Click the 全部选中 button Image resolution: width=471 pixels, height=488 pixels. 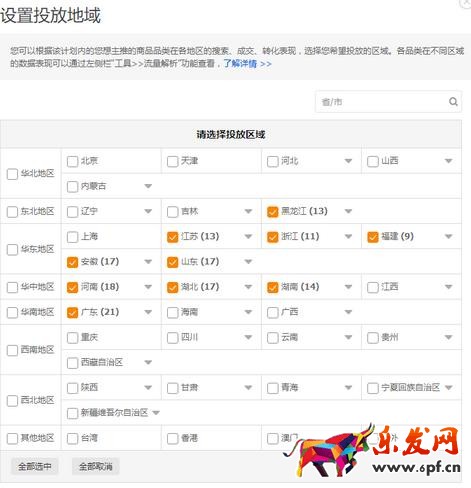(x=35, y=466)
